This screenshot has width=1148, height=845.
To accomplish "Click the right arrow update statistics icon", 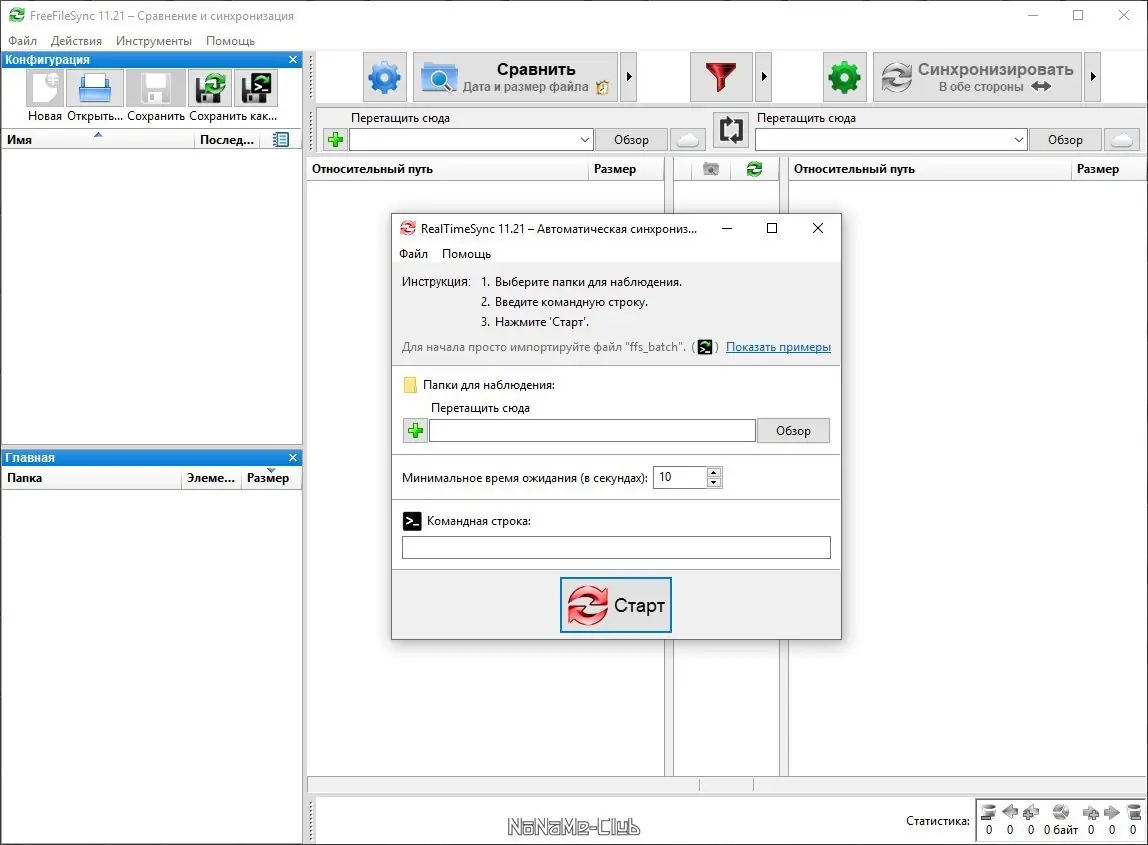I will [1111, 812].
